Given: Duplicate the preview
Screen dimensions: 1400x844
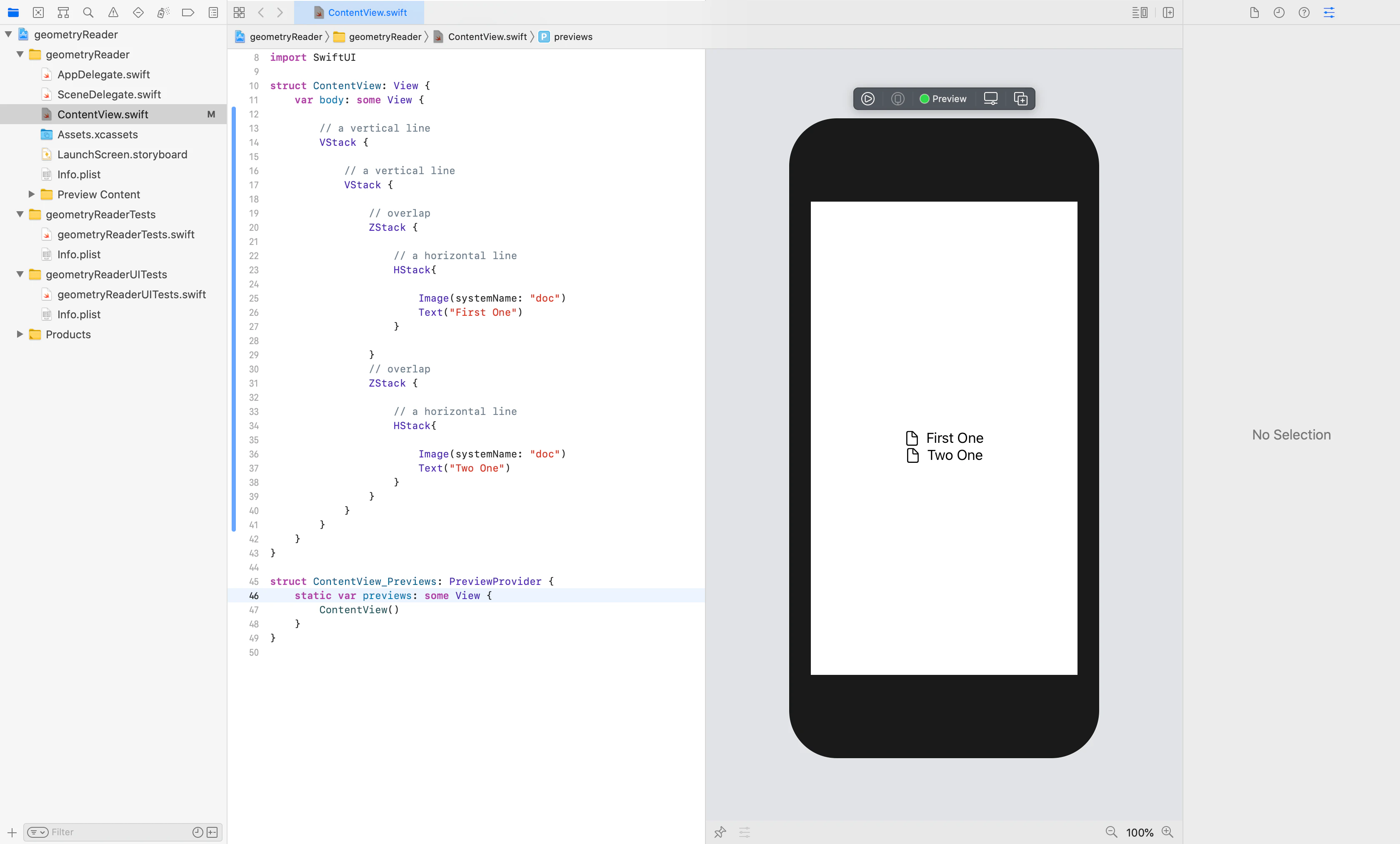Looking at the screenshot, I should (x=1020, y=99).
